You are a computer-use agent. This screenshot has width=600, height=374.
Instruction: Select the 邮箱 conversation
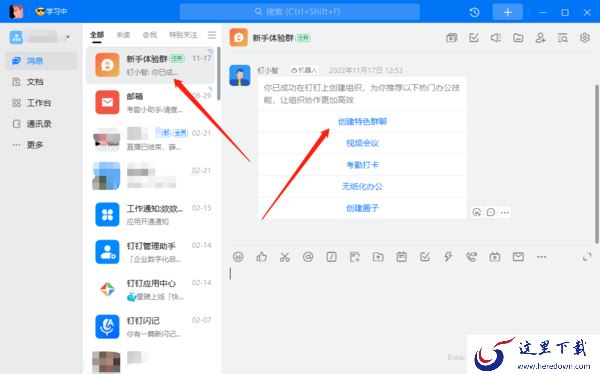[x=151, y=102]
